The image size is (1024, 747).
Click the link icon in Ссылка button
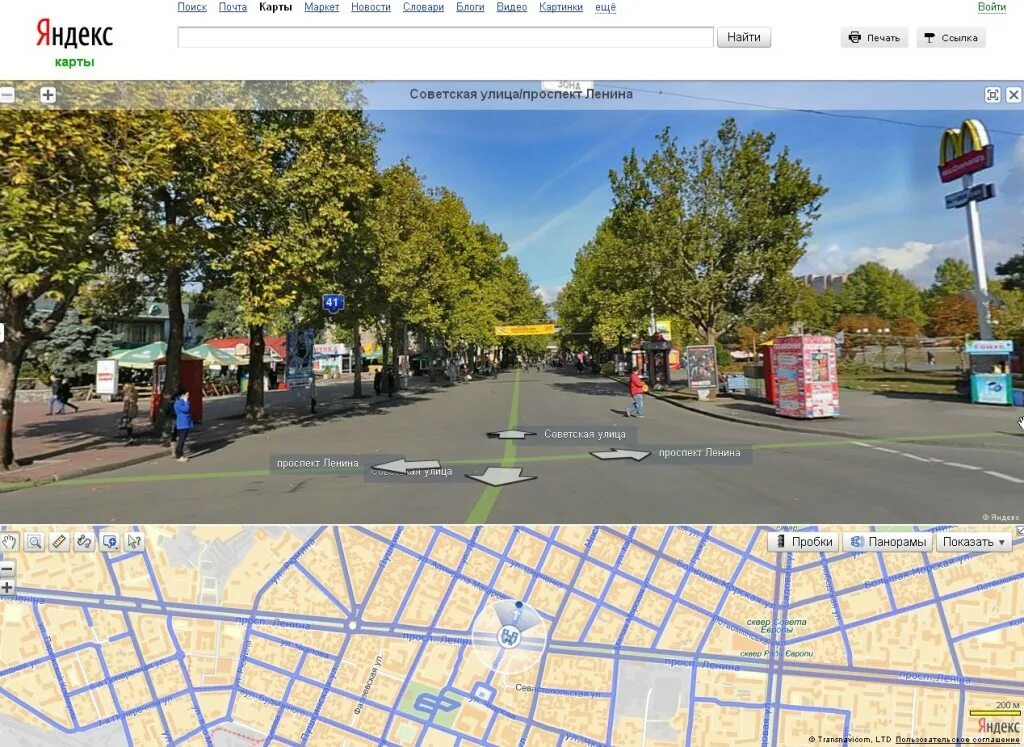[x=929, y=38]
